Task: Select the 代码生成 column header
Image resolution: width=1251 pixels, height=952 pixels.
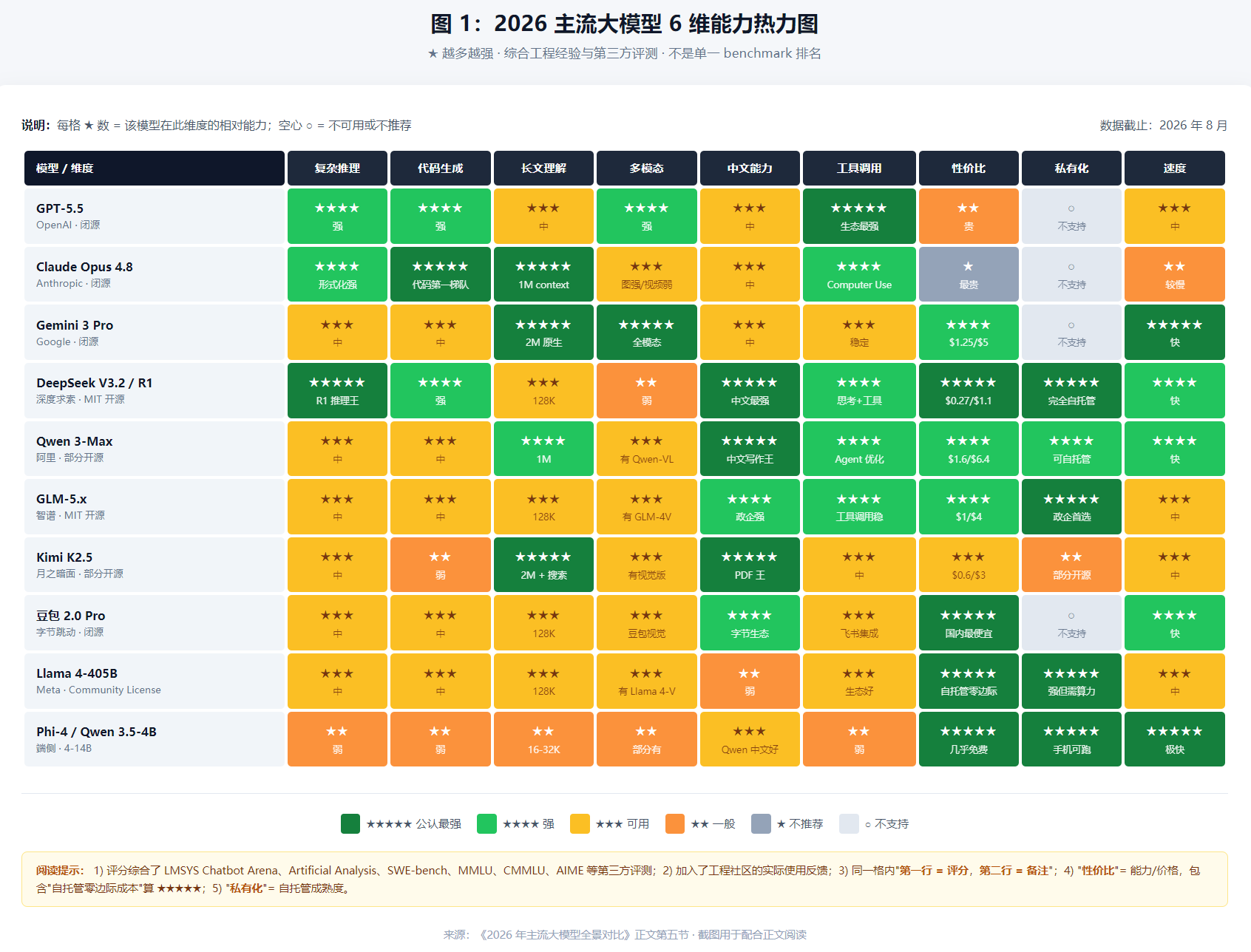Action: tap(441, 169)
